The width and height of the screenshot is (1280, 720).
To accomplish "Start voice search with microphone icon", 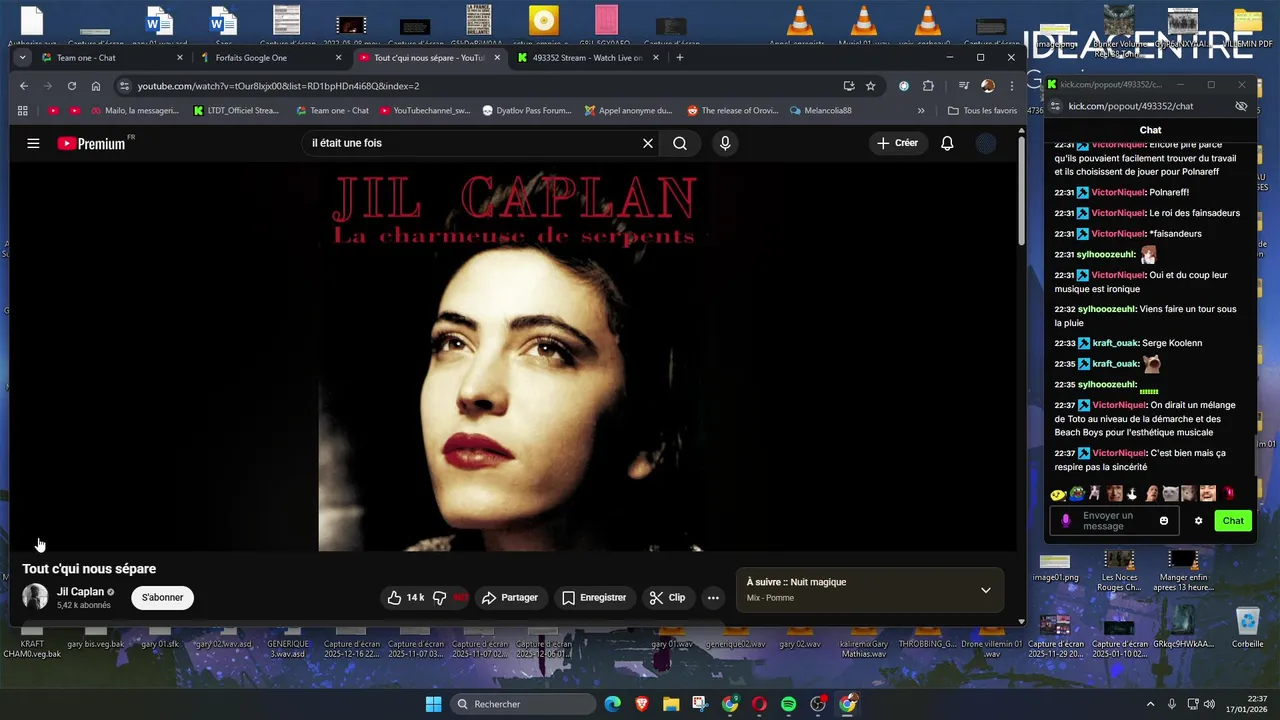I will [x=725, y=143].
